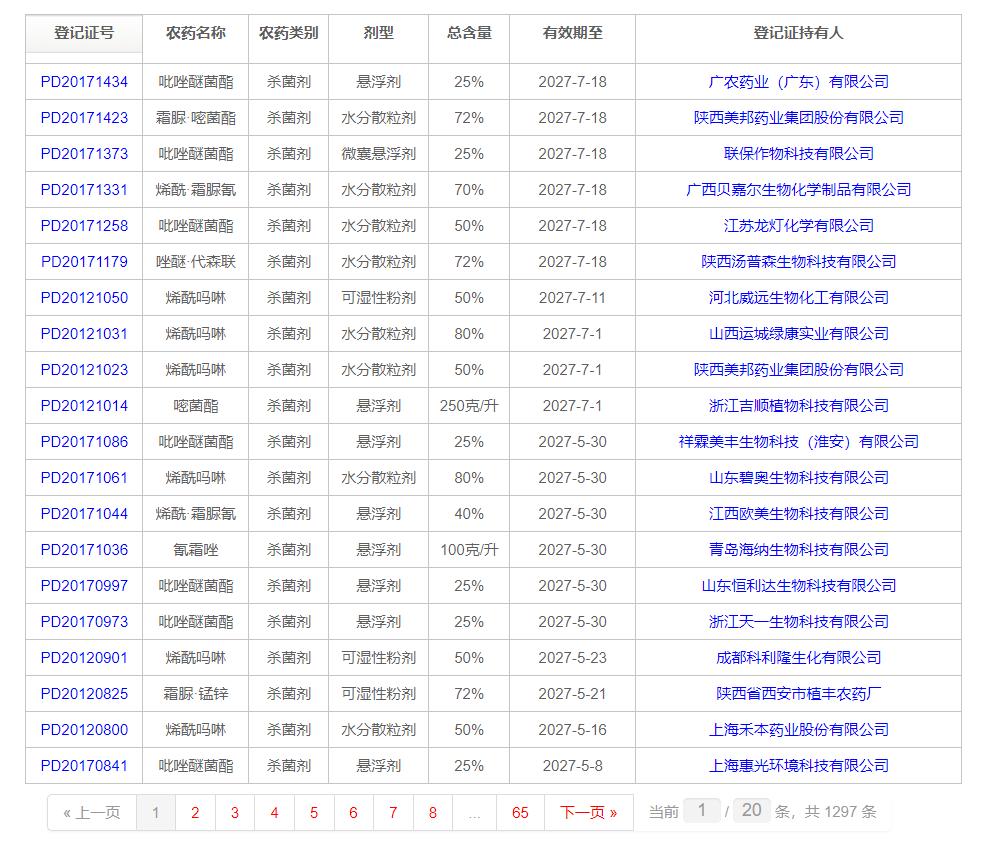Click 上海禾本药业股份有限公司 link

(x=798, y=730)
